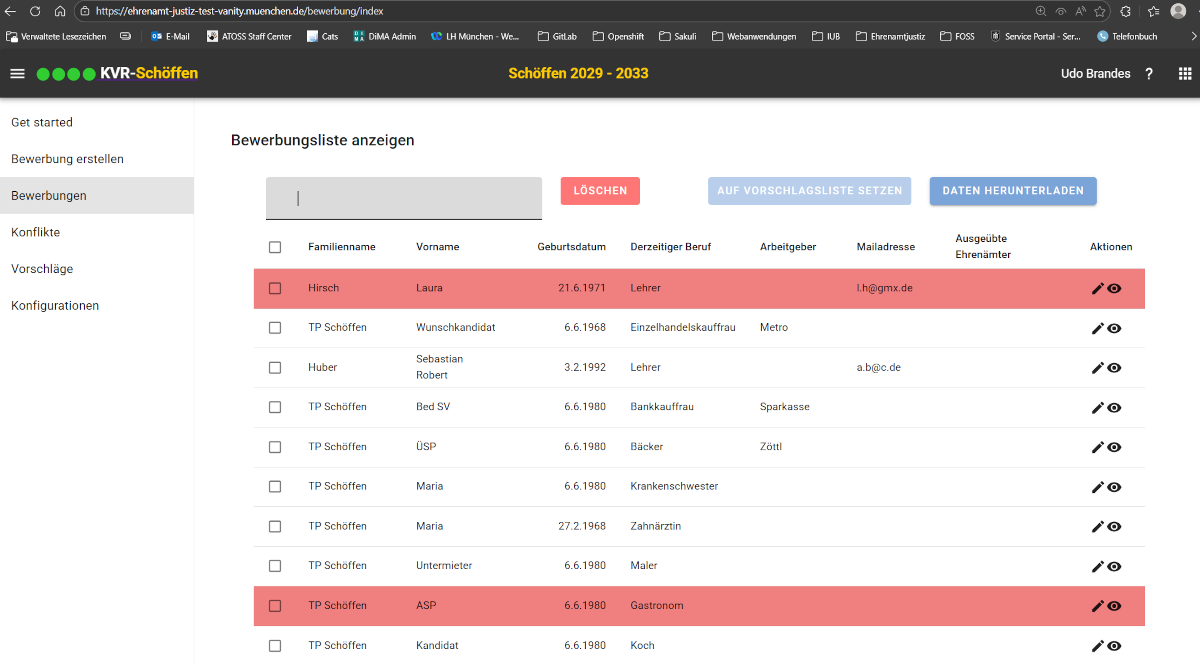The width and height of the screenshot is (1200, 664).
Task: Open Bewerbung erstellen from the sidebar
Action: (x=67, y=158)
